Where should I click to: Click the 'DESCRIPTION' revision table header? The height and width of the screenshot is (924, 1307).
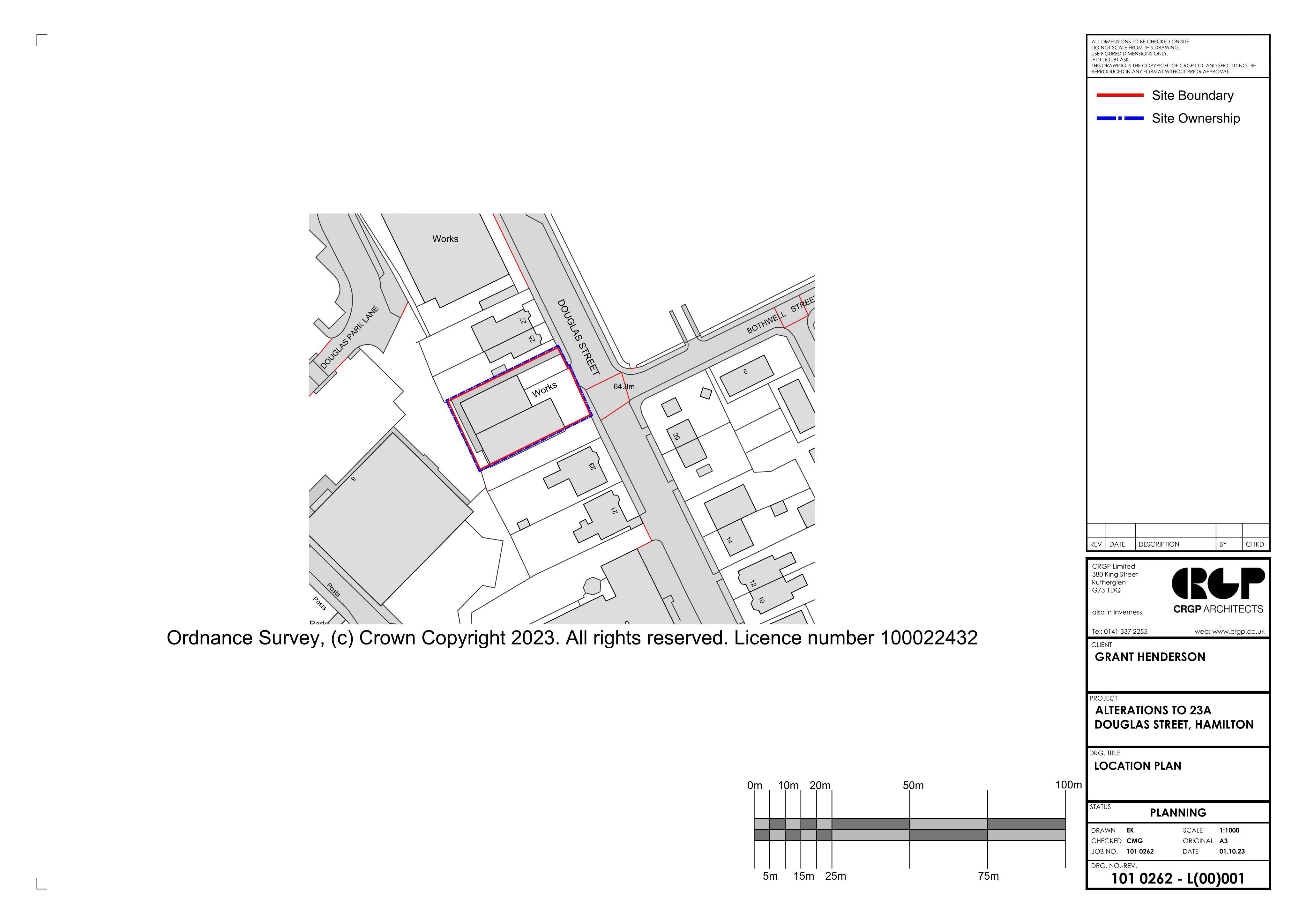tap(1158, 544)
